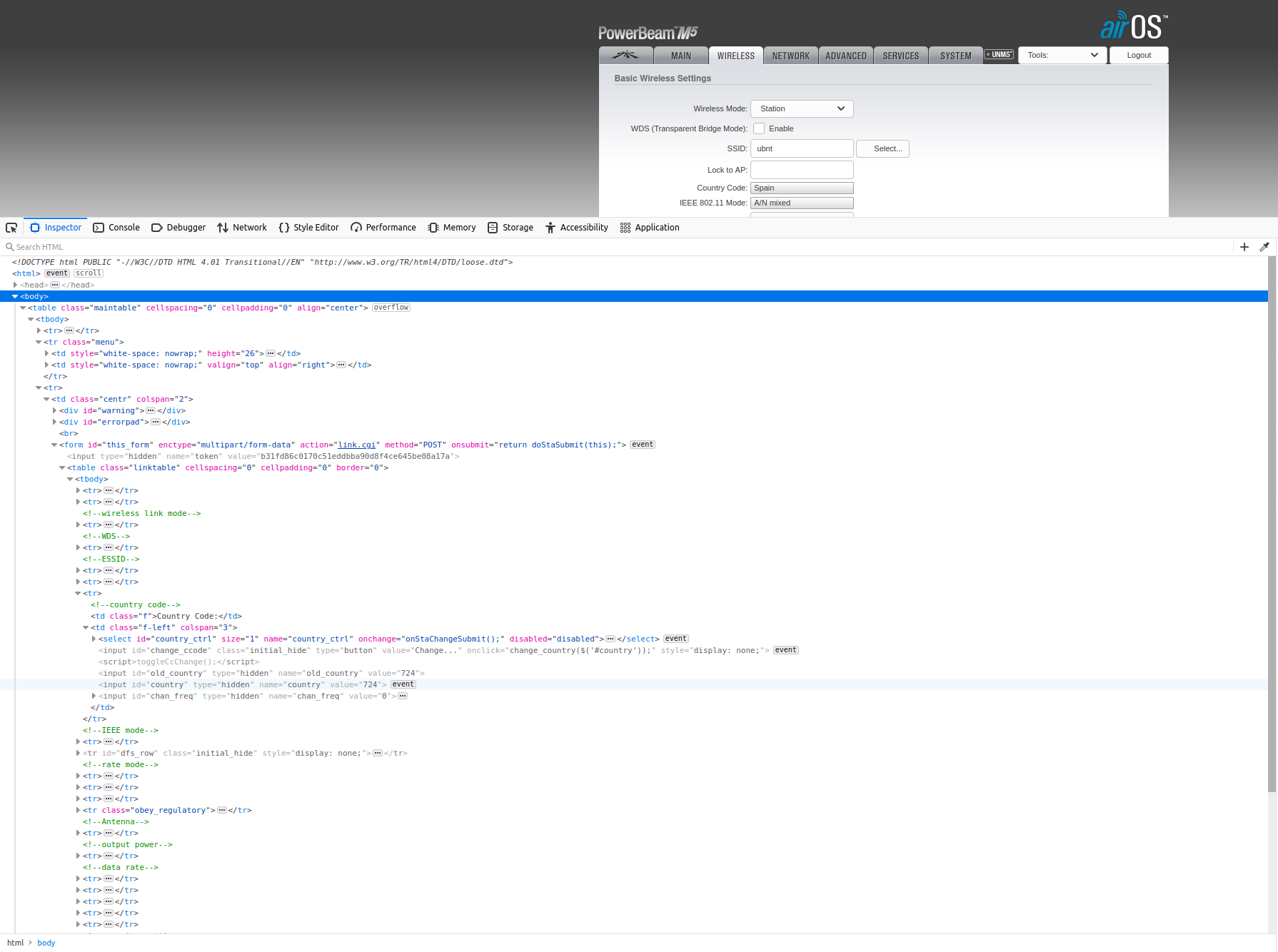Activate the eyedropper color picker in DevTools
This screenshot has width=1278, height=952.
[x=1264, y=246]
